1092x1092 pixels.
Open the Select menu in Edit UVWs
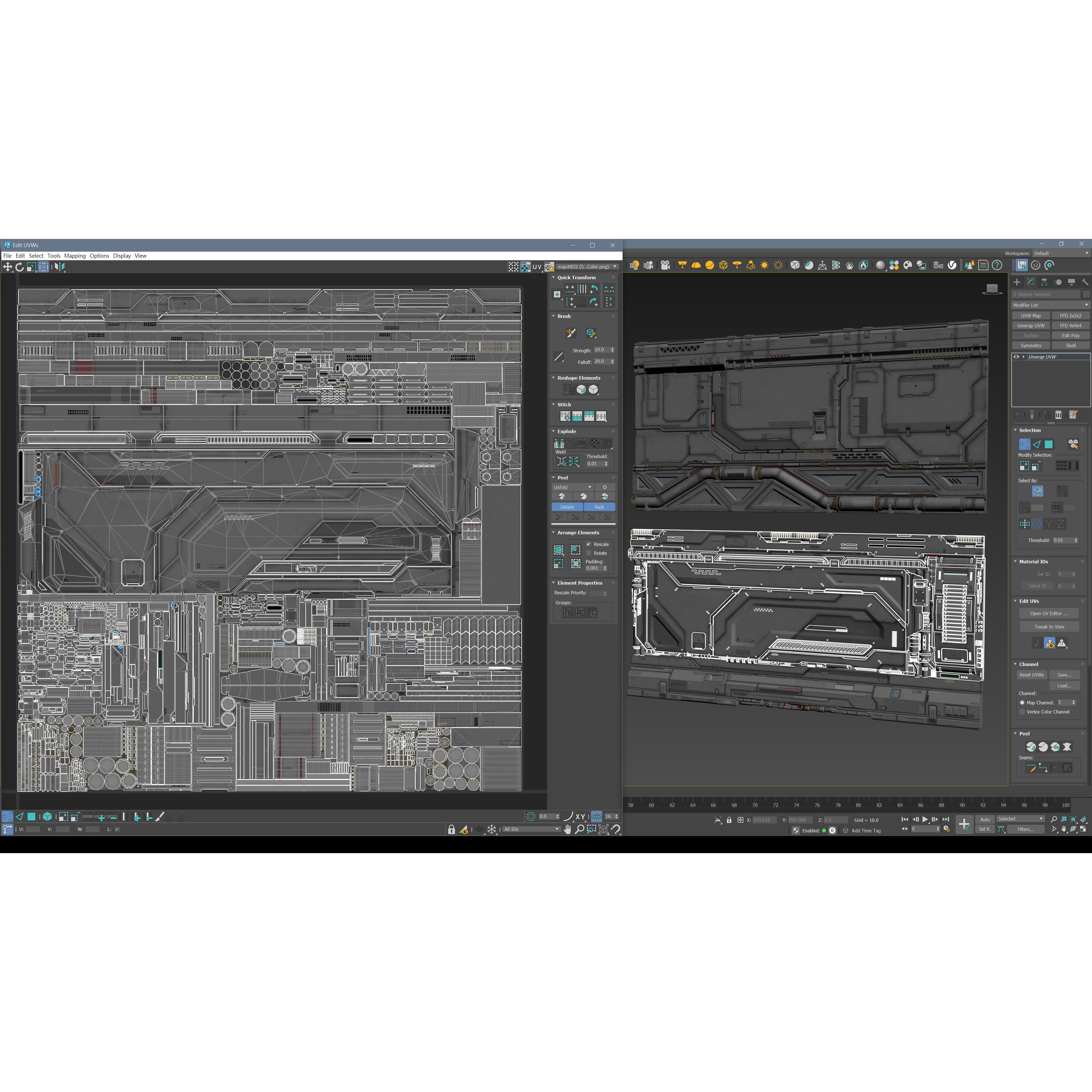point(36,256)
